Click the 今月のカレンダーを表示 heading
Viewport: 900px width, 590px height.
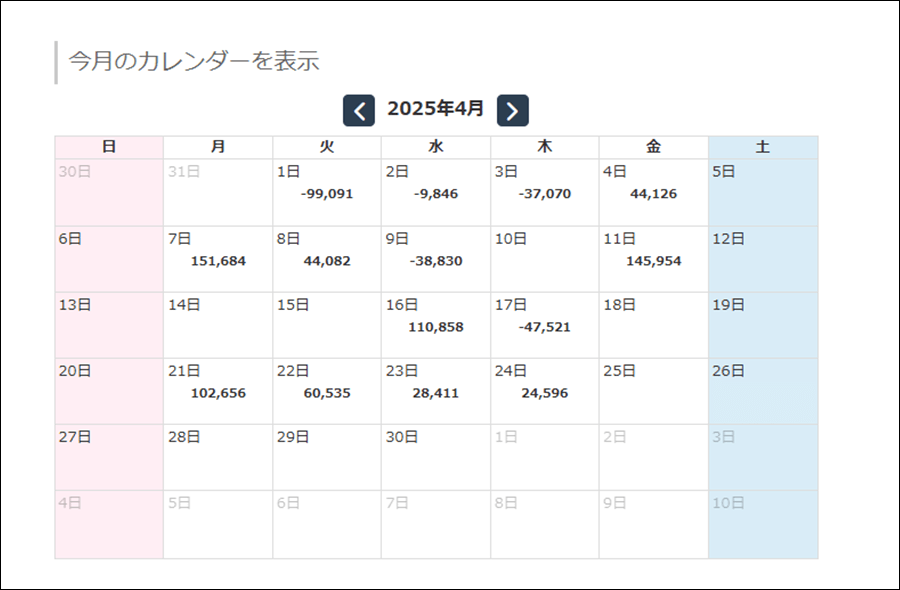click(193, 61)
